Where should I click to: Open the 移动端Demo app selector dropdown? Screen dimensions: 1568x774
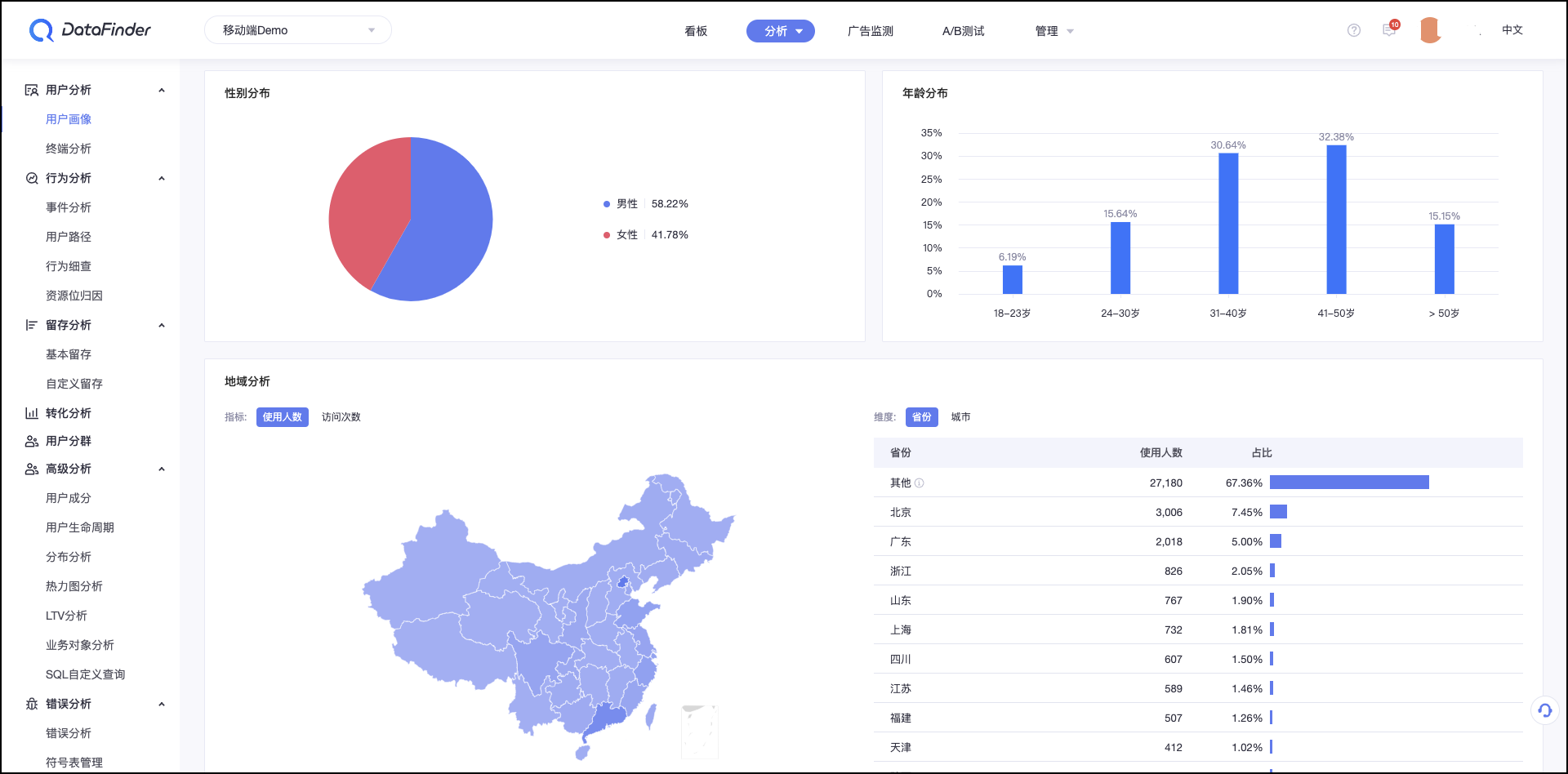coord(298,30)
